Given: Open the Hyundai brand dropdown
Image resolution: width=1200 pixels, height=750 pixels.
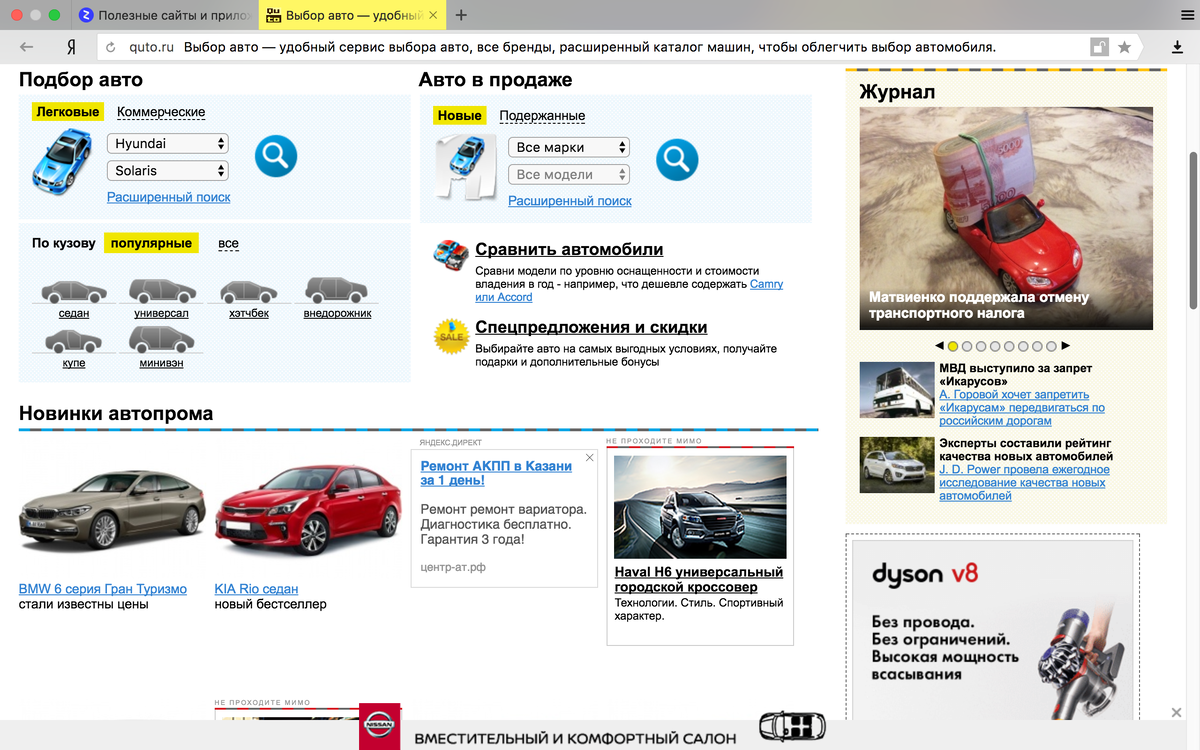Looking at the screenshot, I should [168, 144].
